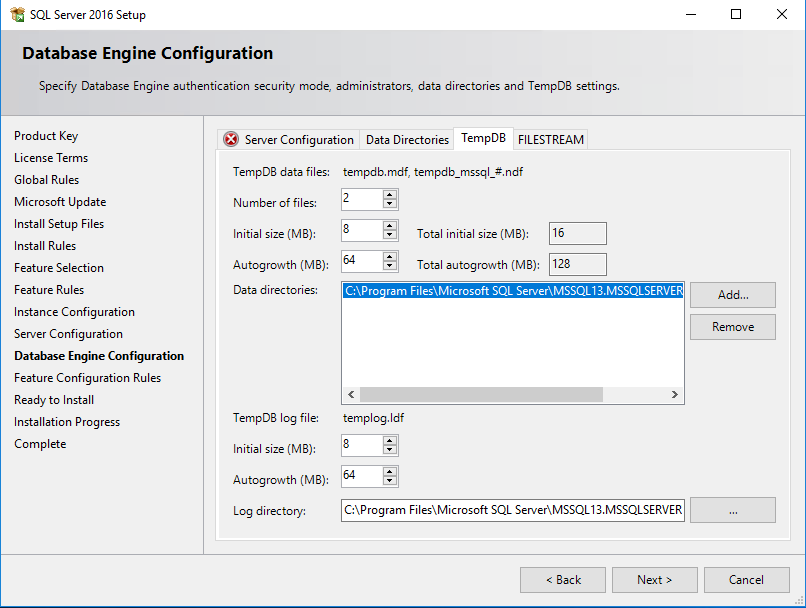Select the TempDB tab
Image resolution: width=806 pixels, height=608 pixels.
(x=483, y=138)
